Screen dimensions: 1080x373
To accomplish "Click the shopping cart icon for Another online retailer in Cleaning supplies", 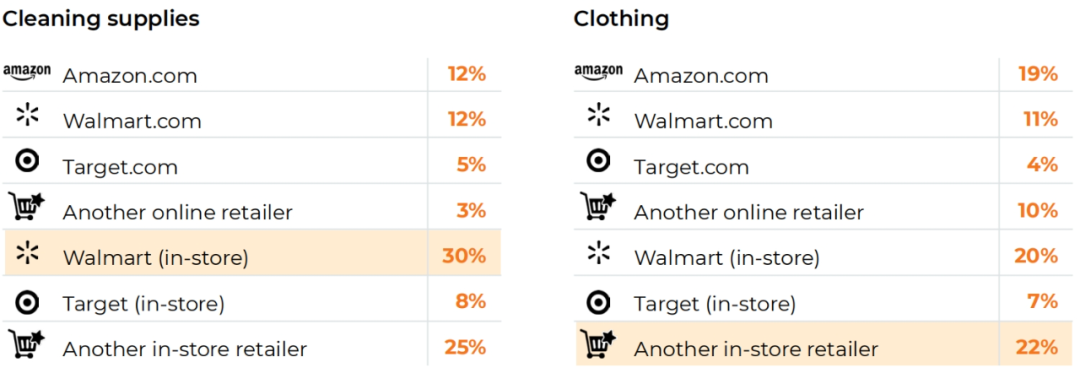I will (26, 206).
